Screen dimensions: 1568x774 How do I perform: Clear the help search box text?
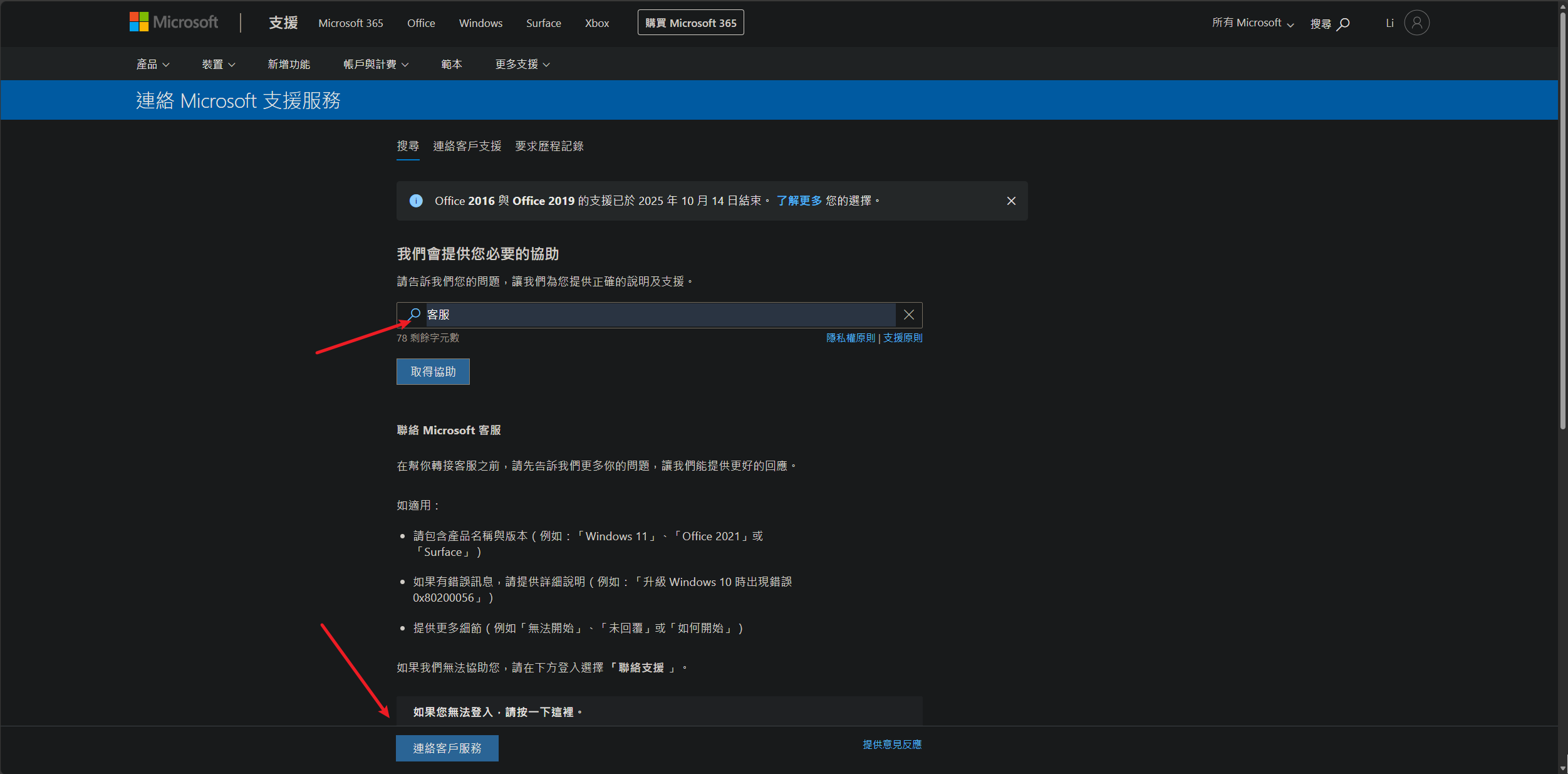(909, 315)
